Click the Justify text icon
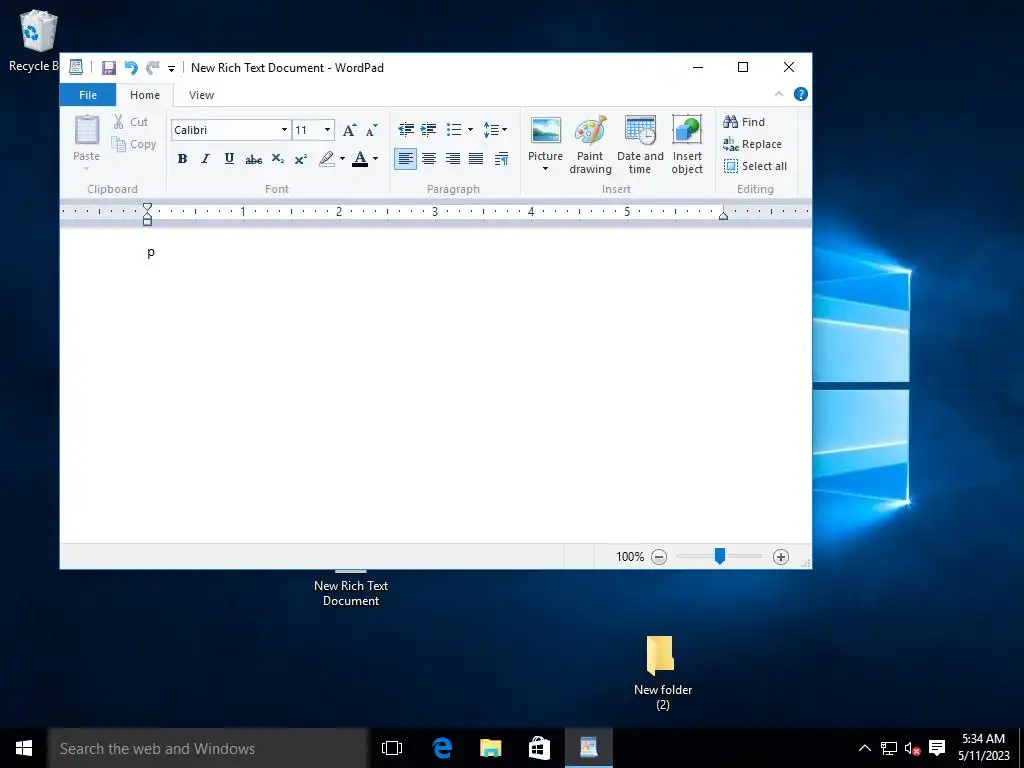The image size is (1024, 768). coord(476,159)
